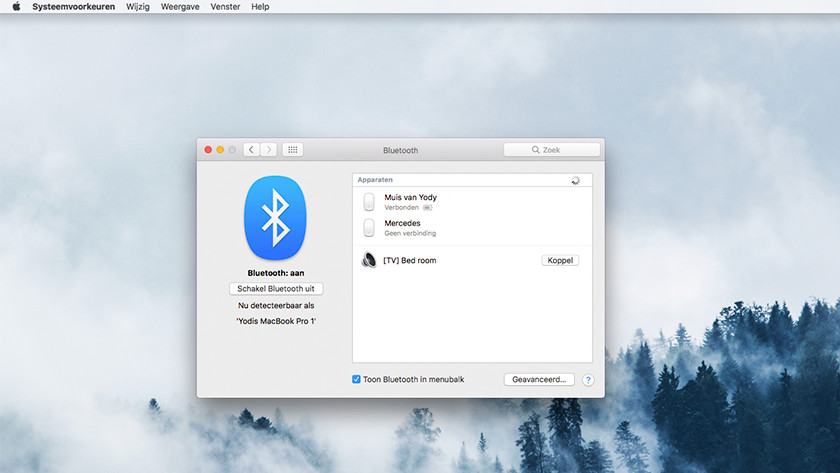Viewport: 840px width, 473px height.
Task: Click the large Bluetooth logo
Action: [x=275, y=217]
